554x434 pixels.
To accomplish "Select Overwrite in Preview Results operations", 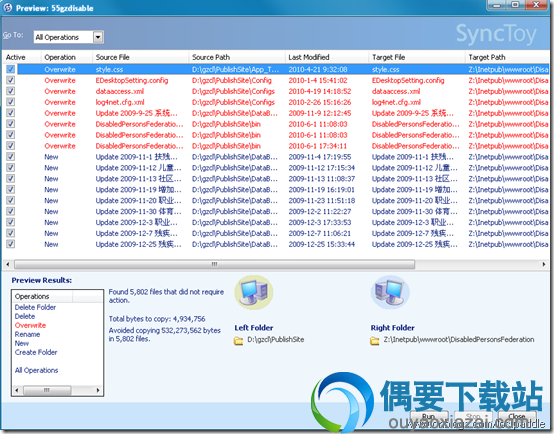I will point(30,325).
